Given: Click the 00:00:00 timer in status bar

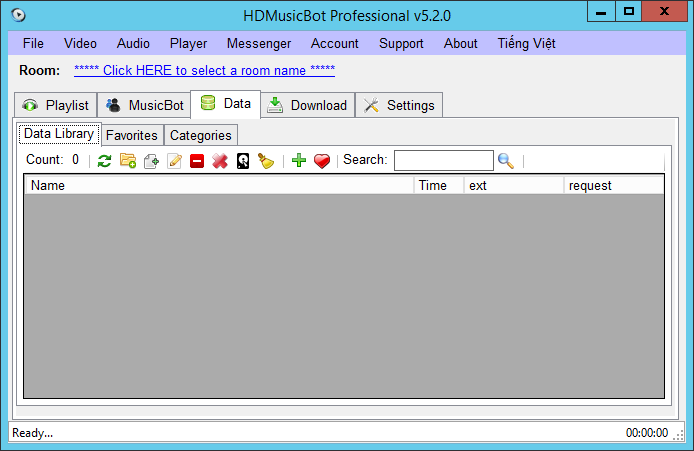Looking at the screenshot, I should pos(647,433).
